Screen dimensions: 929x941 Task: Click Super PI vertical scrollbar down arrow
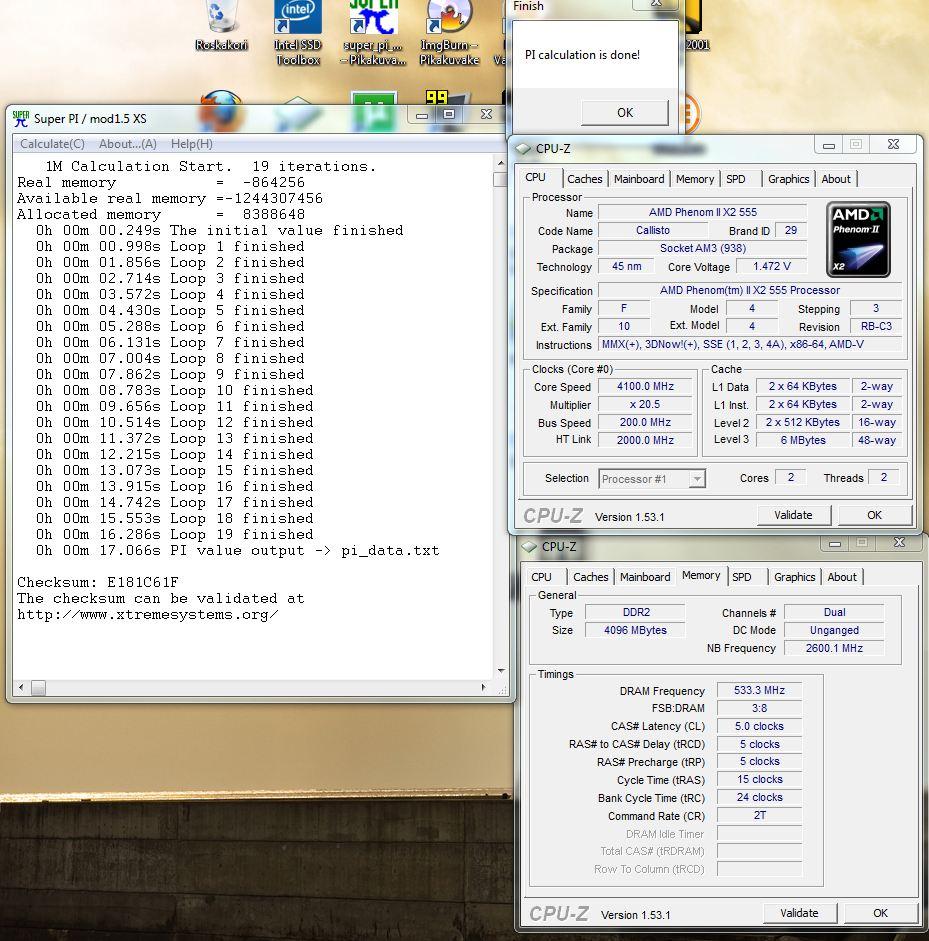[501, 671]
